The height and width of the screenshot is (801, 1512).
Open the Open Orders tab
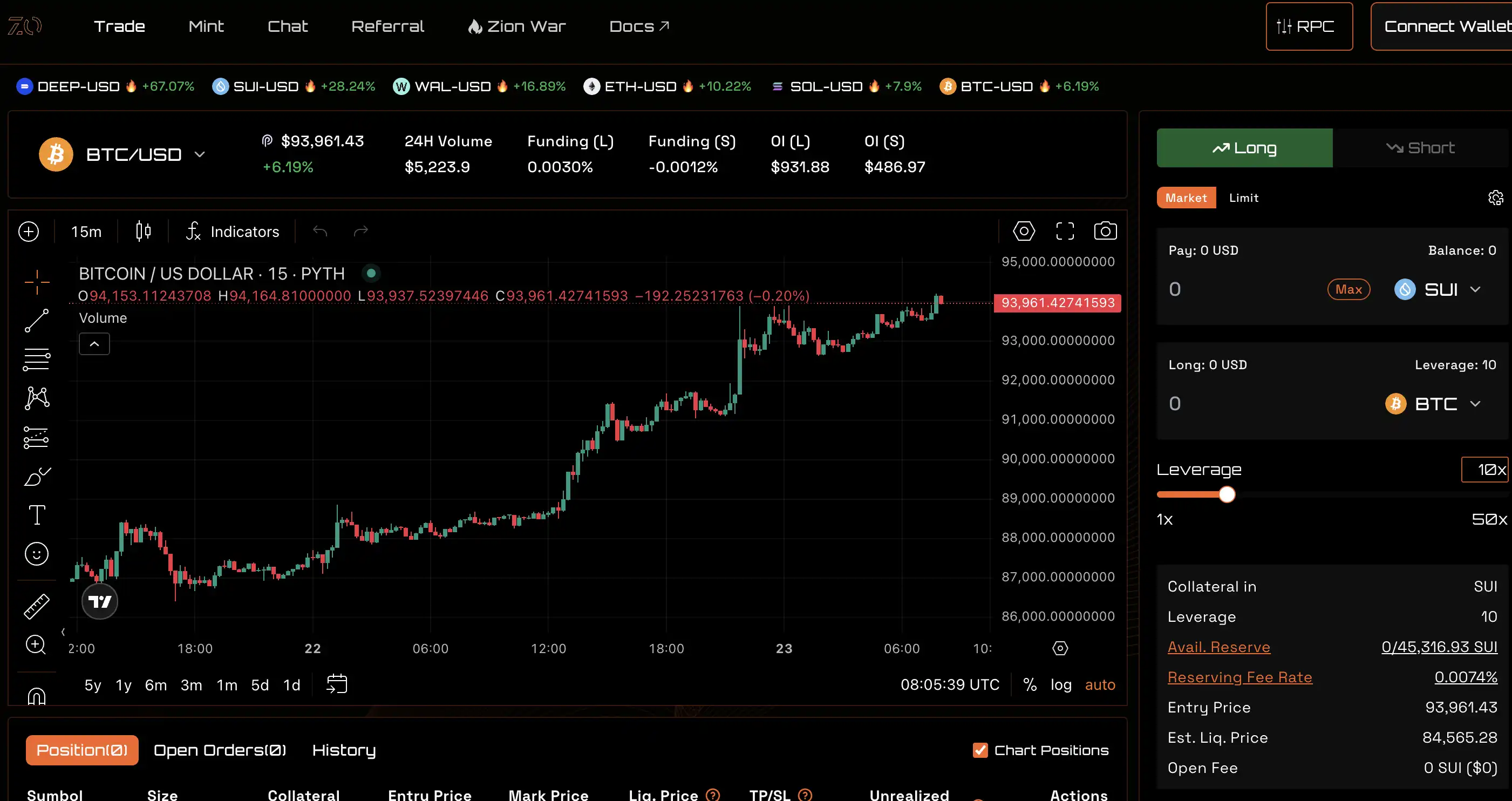(220, 750)
